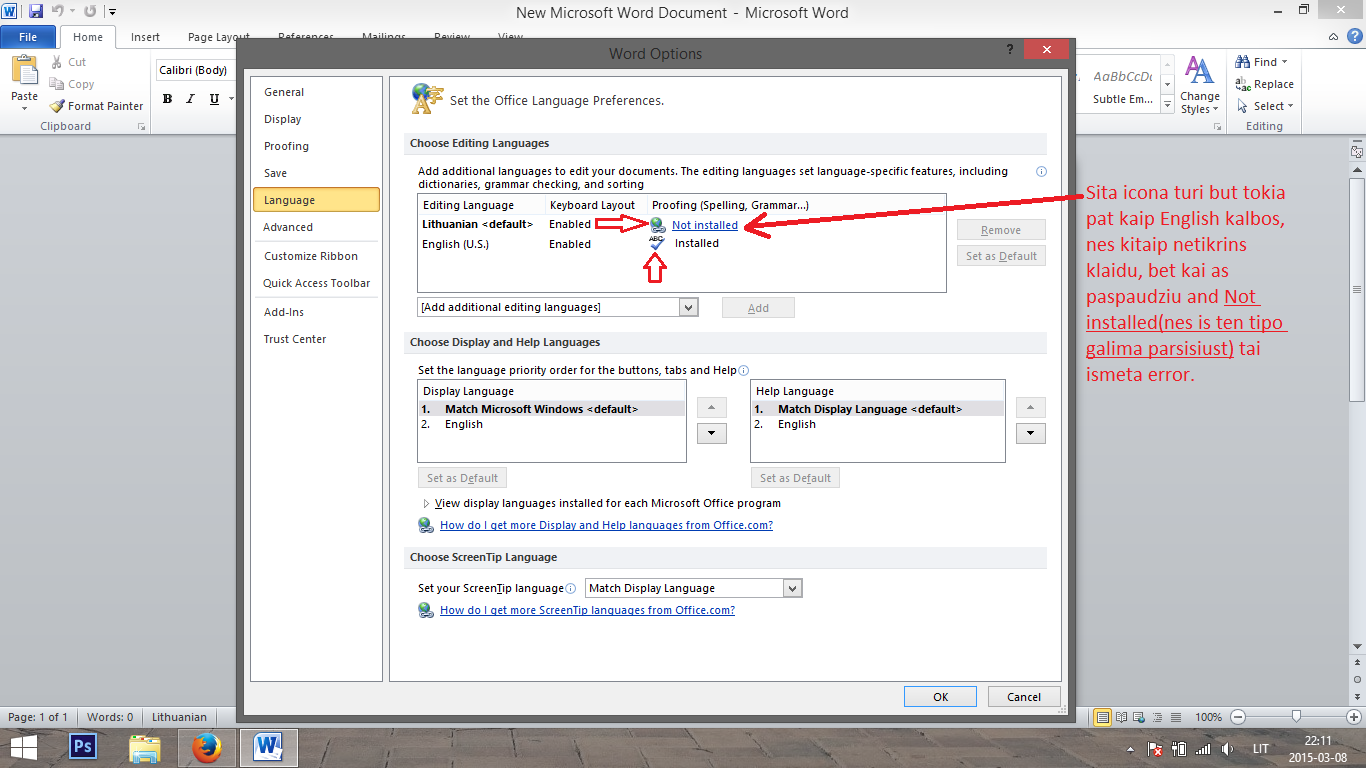Click the Redo icon in title bar
Viewport: 1366px width, 768px height.
pyautogui.click(x=90, y=12)
